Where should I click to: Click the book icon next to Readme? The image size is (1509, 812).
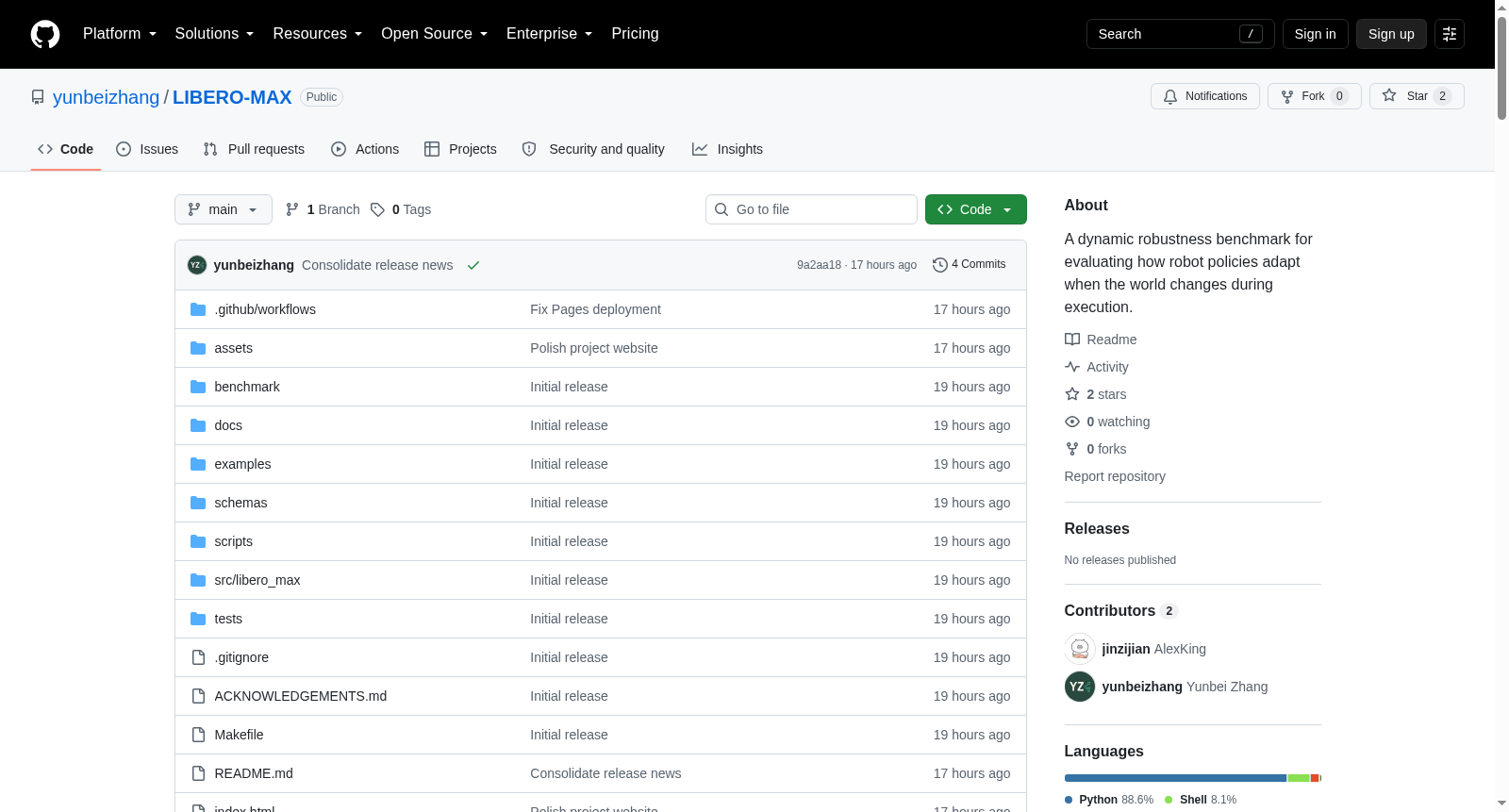(1072, 340)
